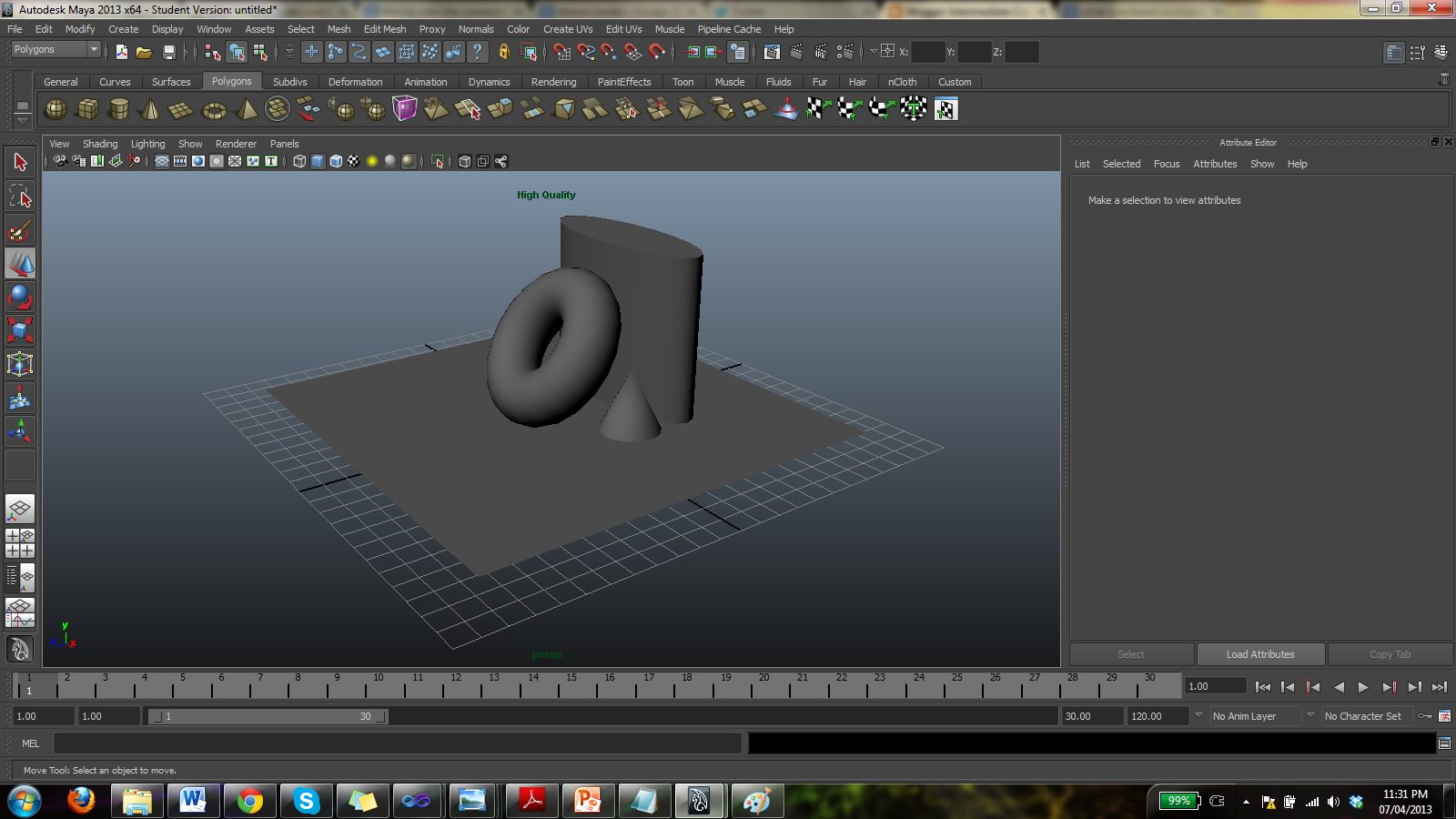Select the Show Manipulator tool
The image size is (1456, 819).
(20, 431)
